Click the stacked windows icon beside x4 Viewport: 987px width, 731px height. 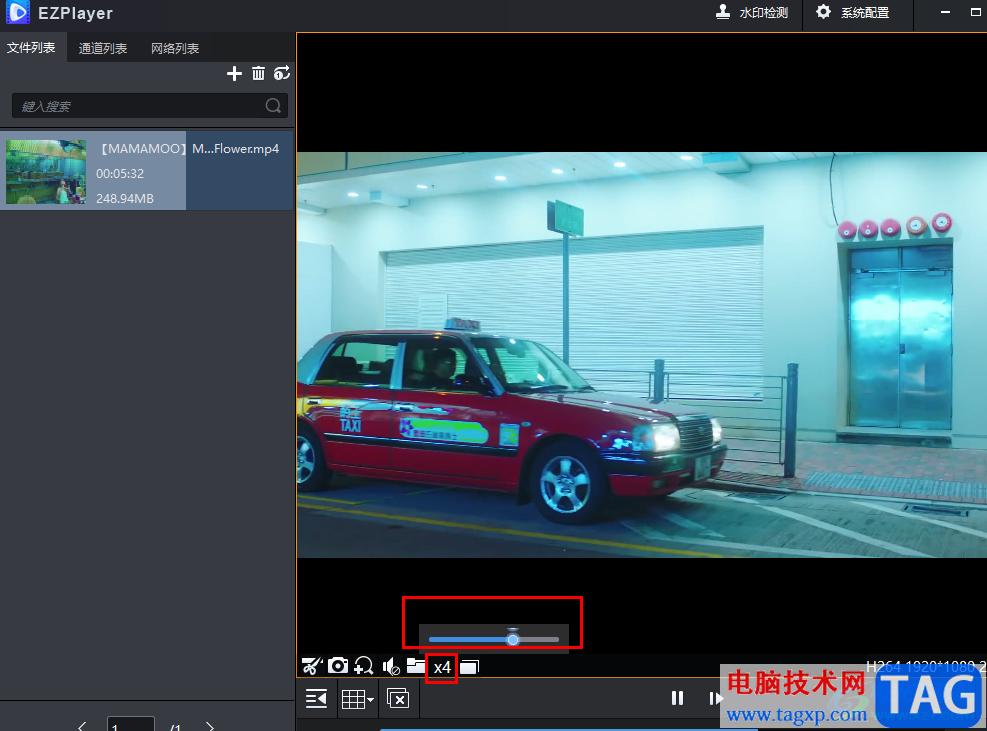point(470,667)
